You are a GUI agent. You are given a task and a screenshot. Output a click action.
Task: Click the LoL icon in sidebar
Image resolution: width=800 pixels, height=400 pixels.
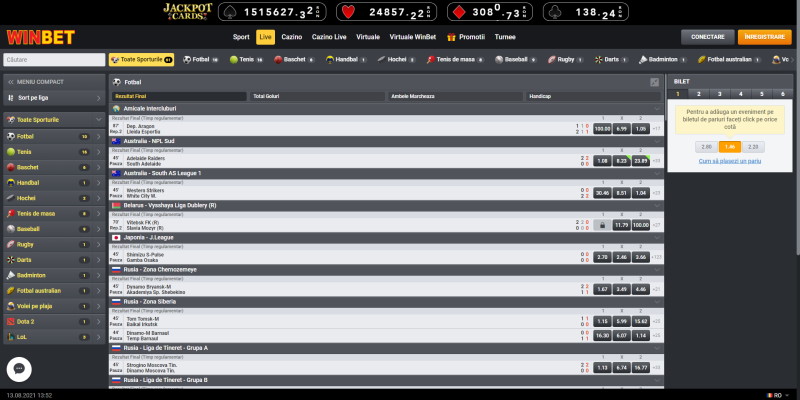[x=11, y=337]
